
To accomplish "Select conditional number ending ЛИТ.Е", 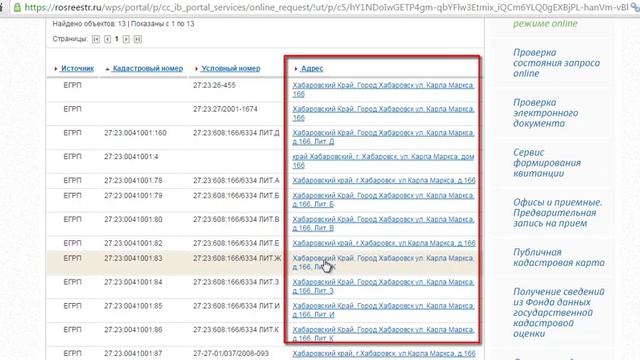I will click(236, 243).
